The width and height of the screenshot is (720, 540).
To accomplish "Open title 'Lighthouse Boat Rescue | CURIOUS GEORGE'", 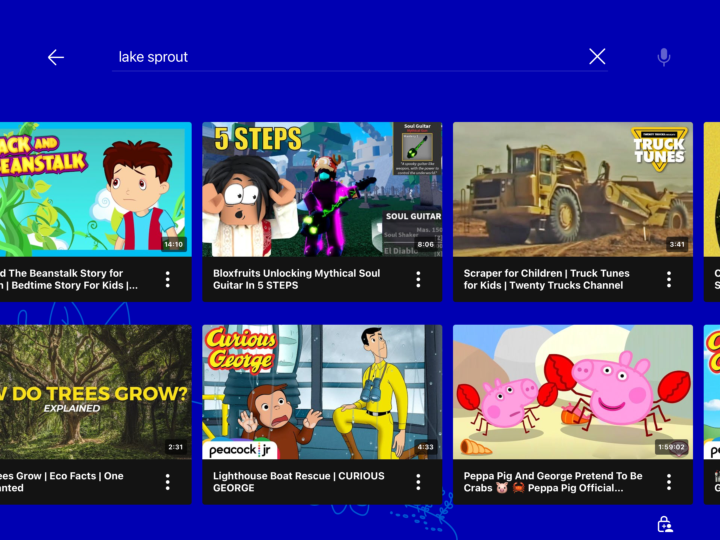I will [x=298, y=482].
